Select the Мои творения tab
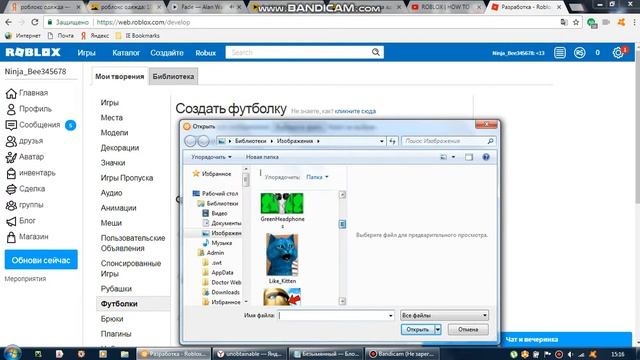 (119, 76)
